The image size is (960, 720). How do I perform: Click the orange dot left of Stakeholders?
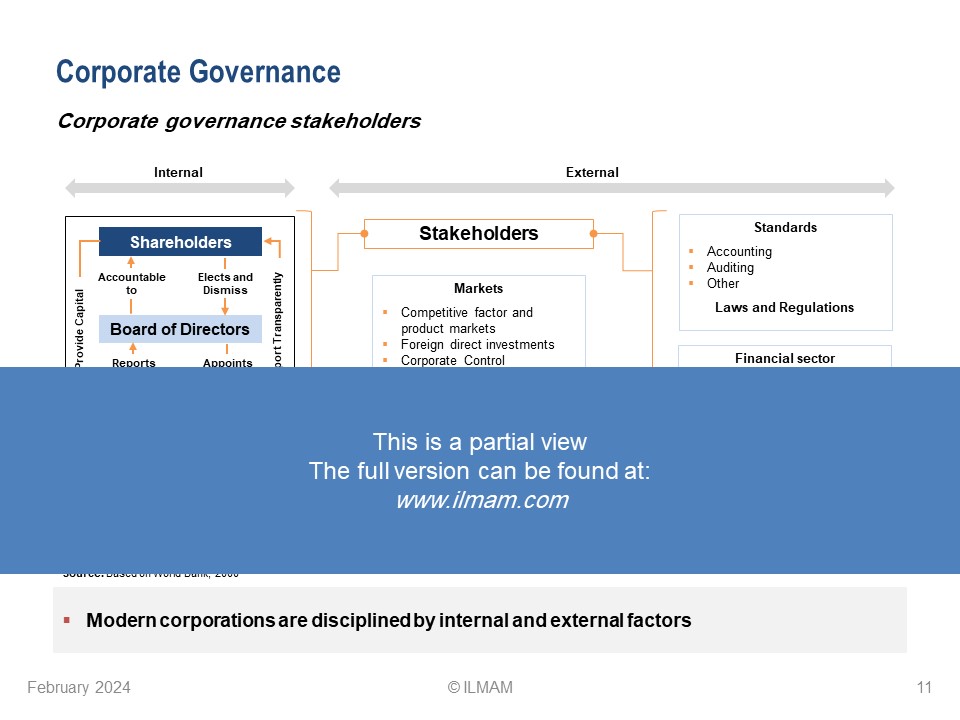coord(364,234)
